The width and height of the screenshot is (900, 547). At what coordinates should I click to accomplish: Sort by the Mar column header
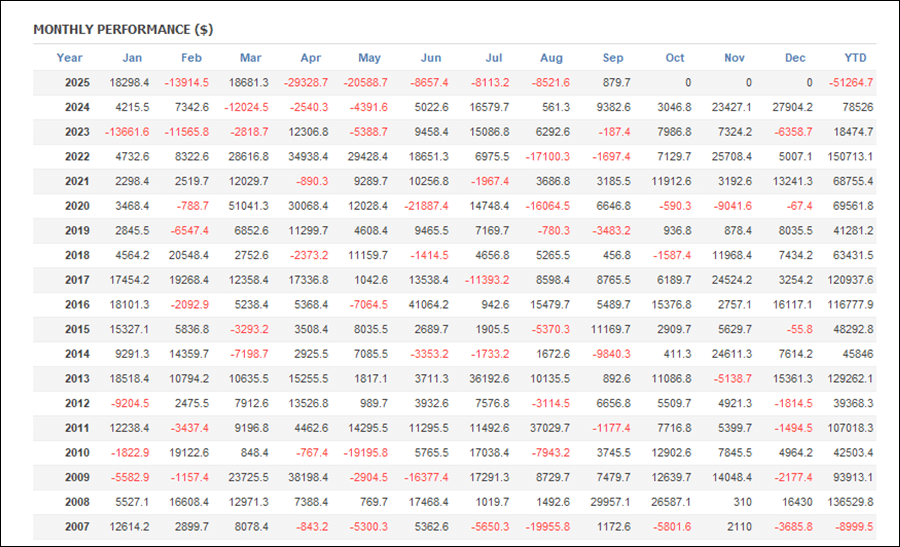(251, 58)
